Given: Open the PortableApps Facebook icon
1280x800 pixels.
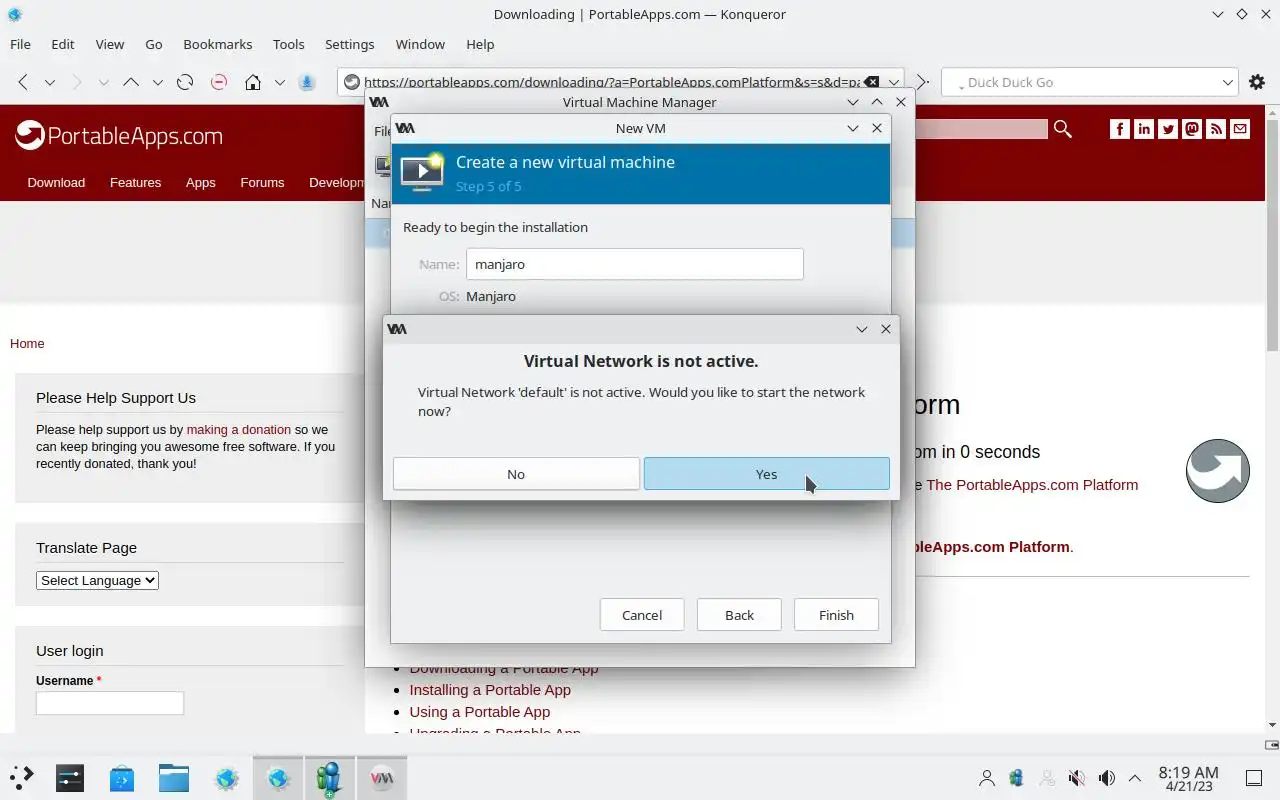Looking at the screenshot, I should click(1120, 129).
